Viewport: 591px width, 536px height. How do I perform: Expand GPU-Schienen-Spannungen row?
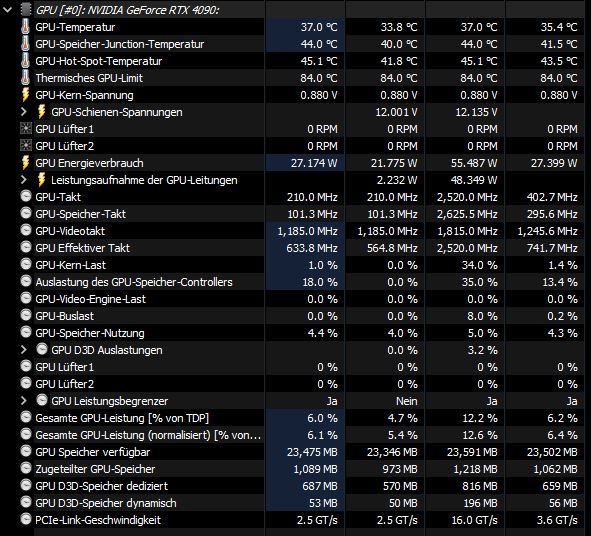click(x=24, y=112)
